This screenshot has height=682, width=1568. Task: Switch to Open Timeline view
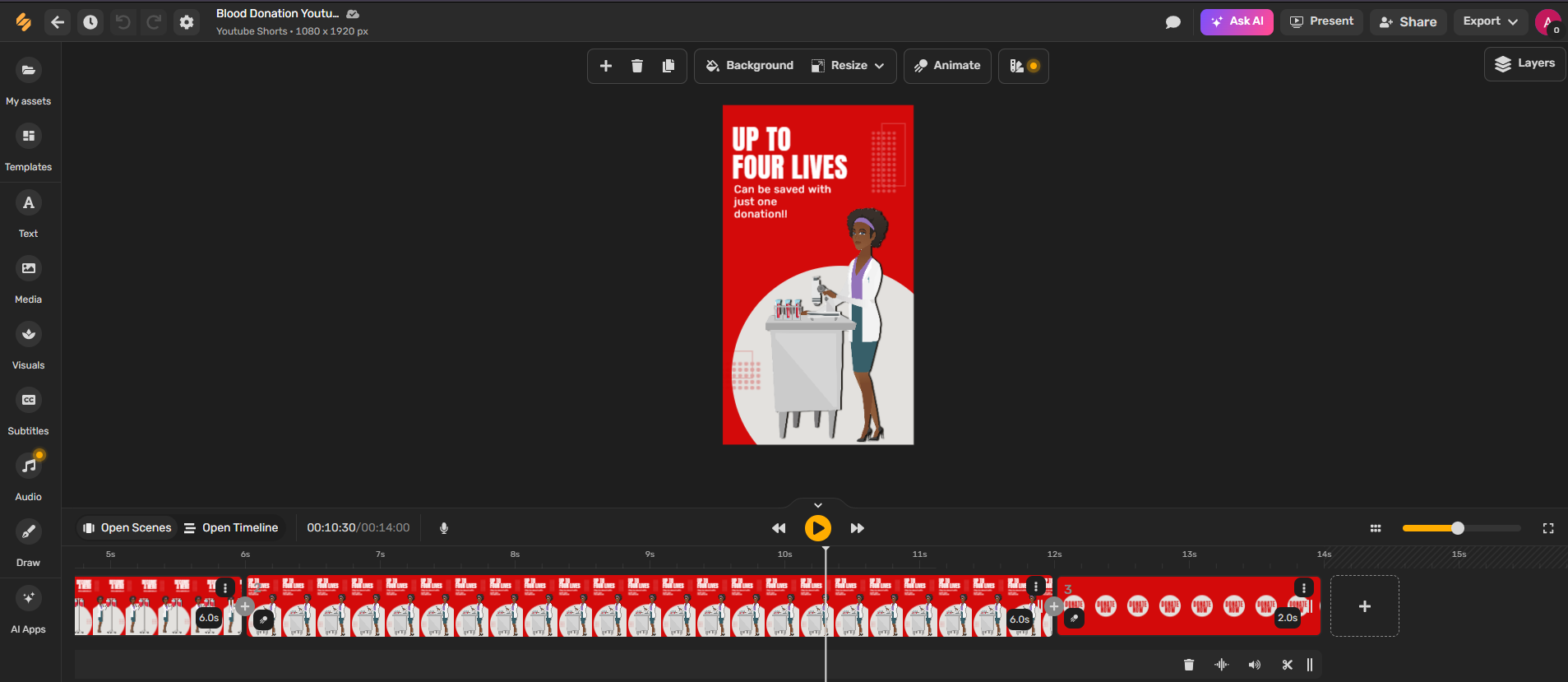click(x=231, y=528)
